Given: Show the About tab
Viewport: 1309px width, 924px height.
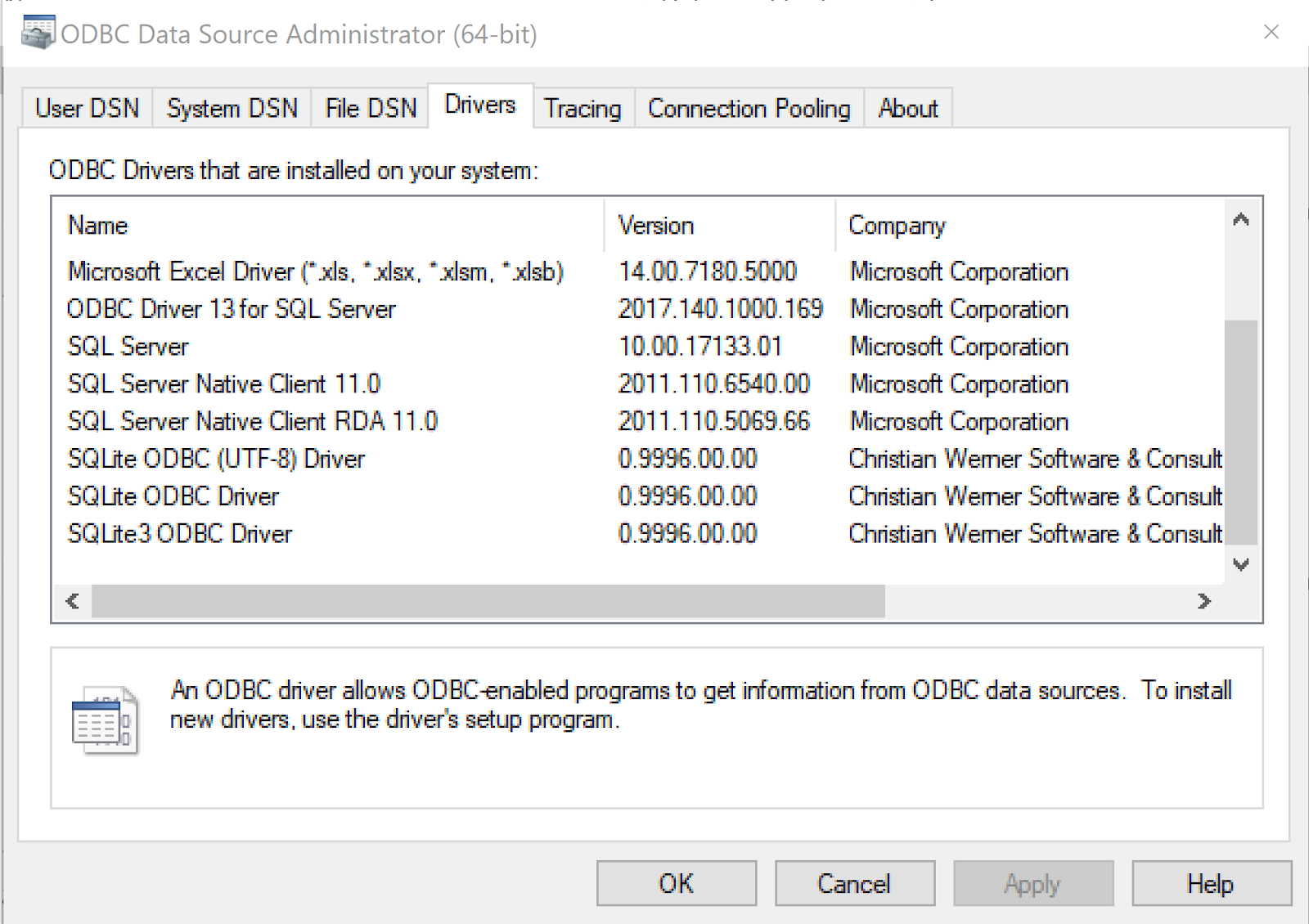Looking at the screenshot, I should coord(908,108).
